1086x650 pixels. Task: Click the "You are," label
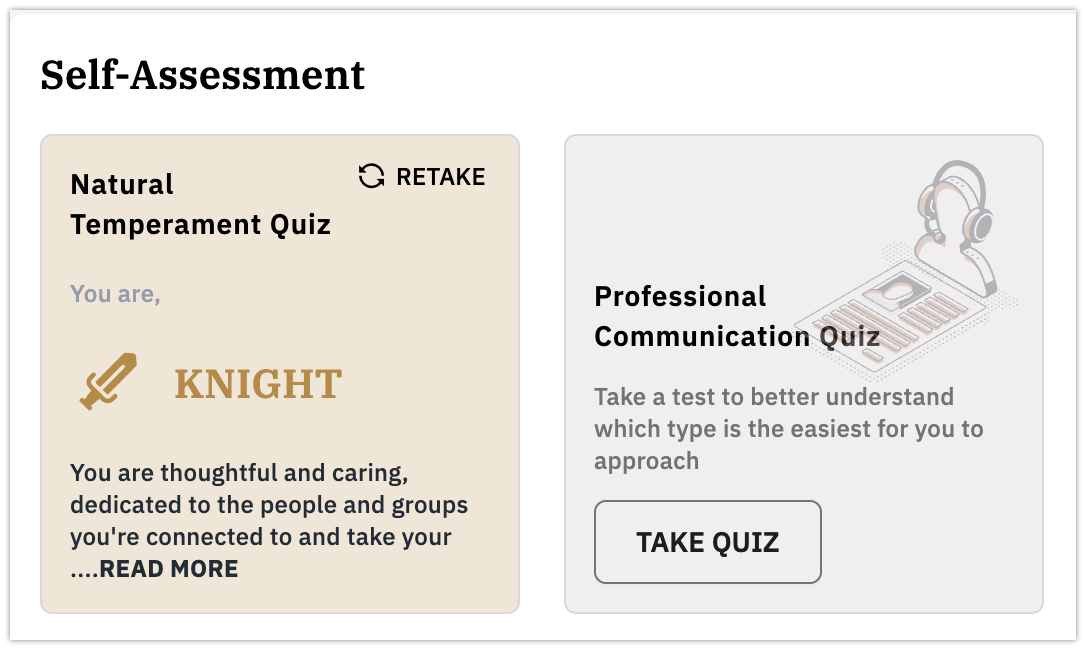[x=115, y=294]
